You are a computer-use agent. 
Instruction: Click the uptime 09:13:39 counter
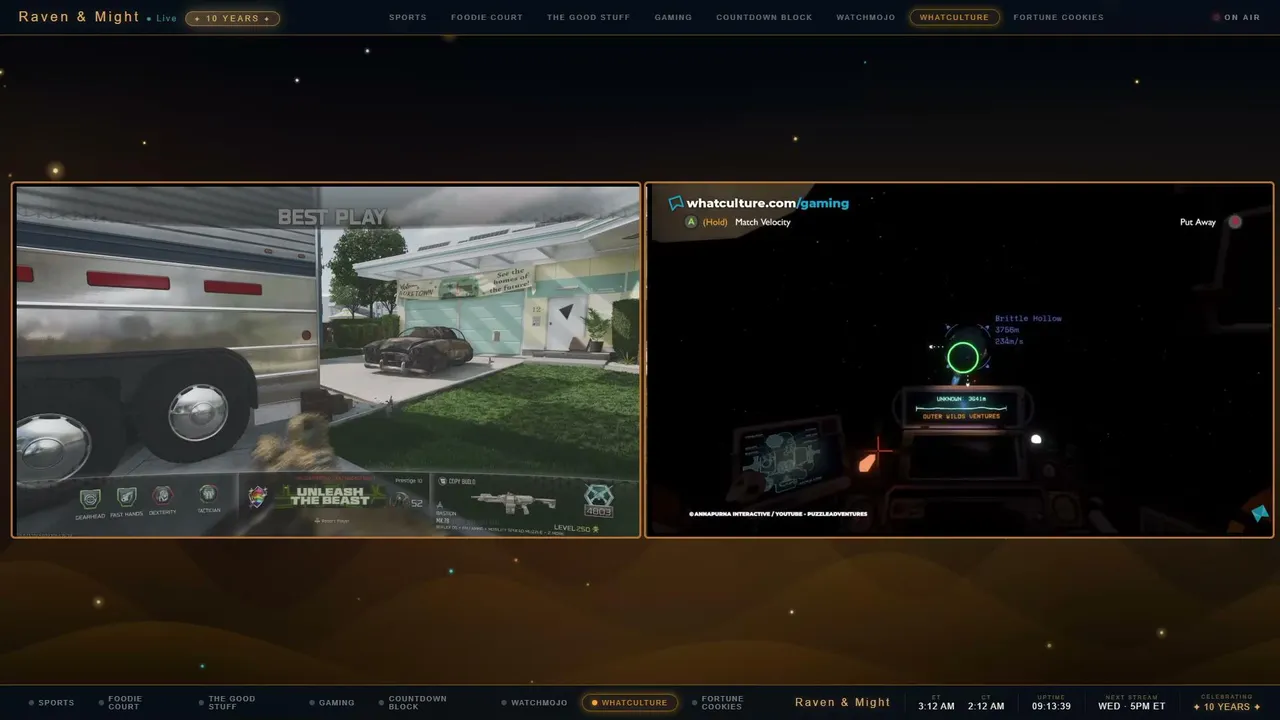click(1051, 703)
